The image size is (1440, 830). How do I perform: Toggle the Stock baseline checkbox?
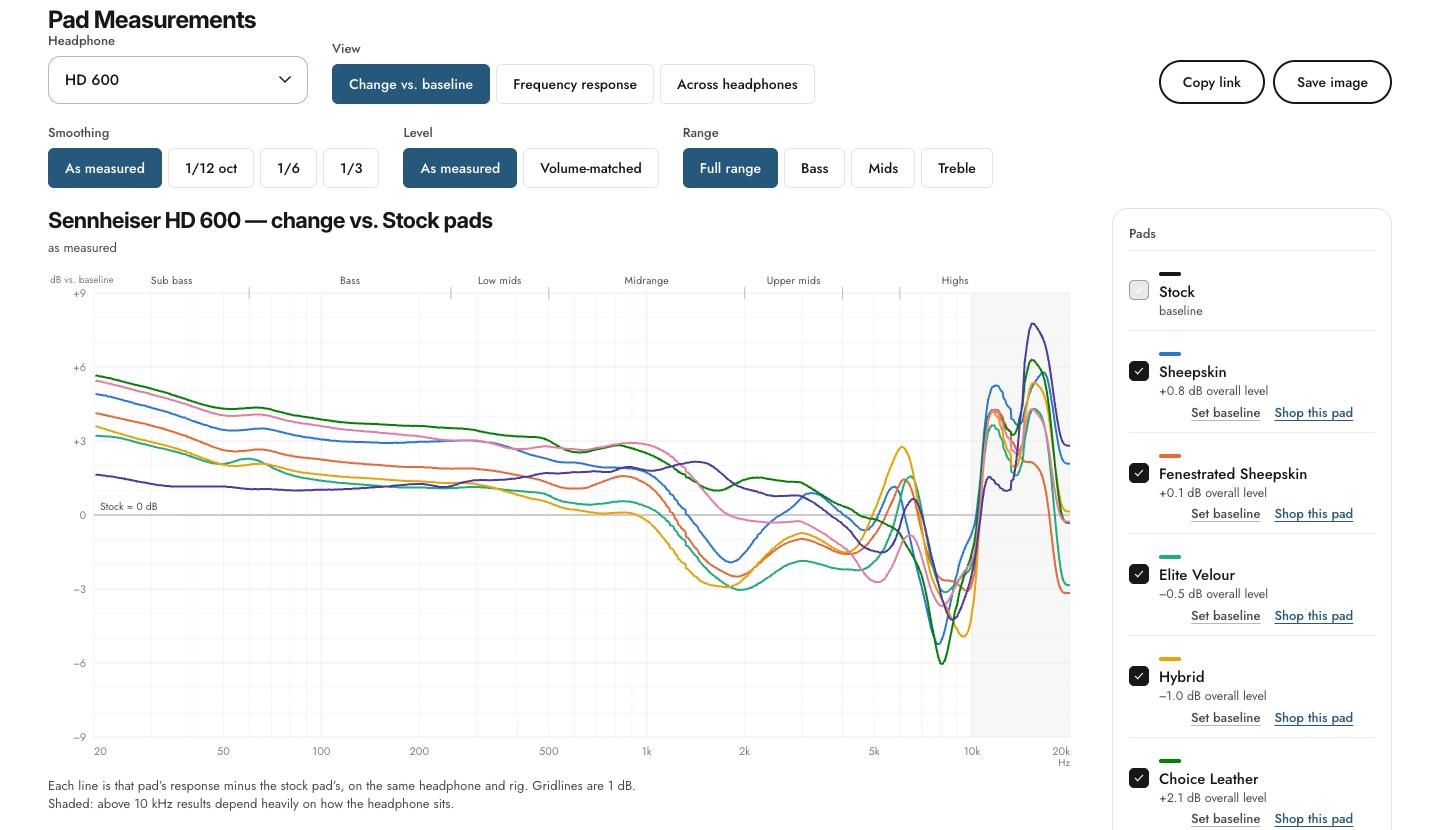1139,290
